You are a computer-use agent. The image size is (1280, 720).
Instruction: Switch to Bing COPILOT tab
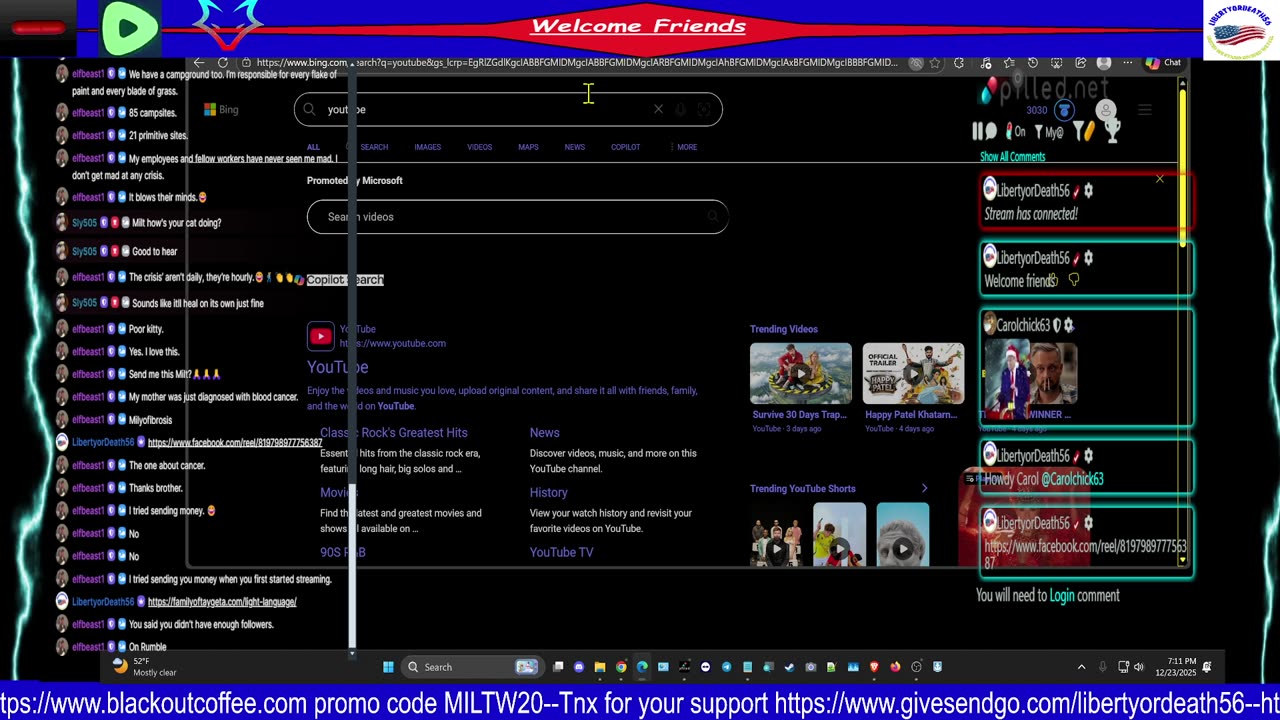pos(625,147)
